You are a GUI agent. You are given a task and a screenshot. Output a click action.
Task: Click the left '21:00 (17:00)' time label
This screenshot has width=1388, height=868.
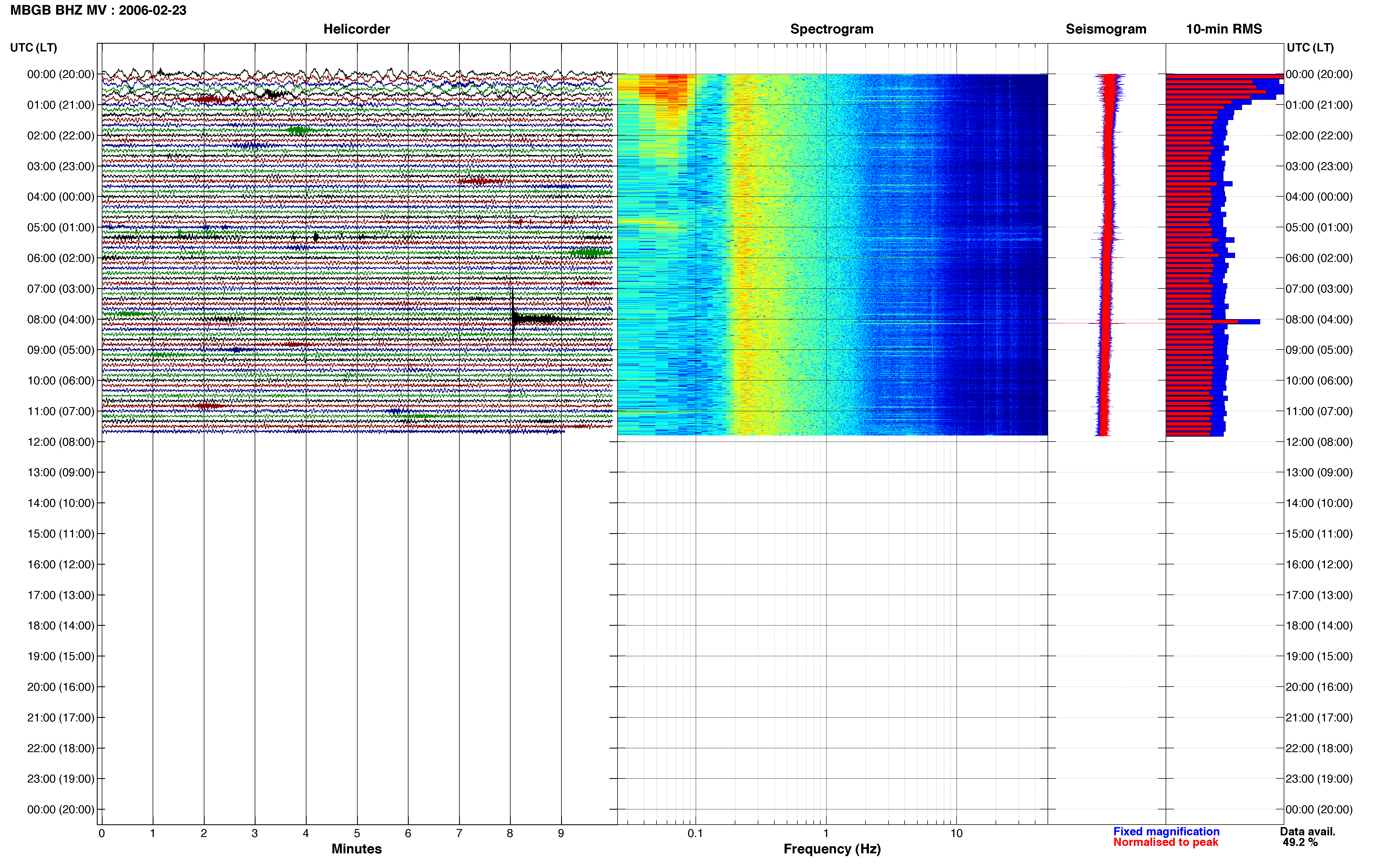(61, 718)
